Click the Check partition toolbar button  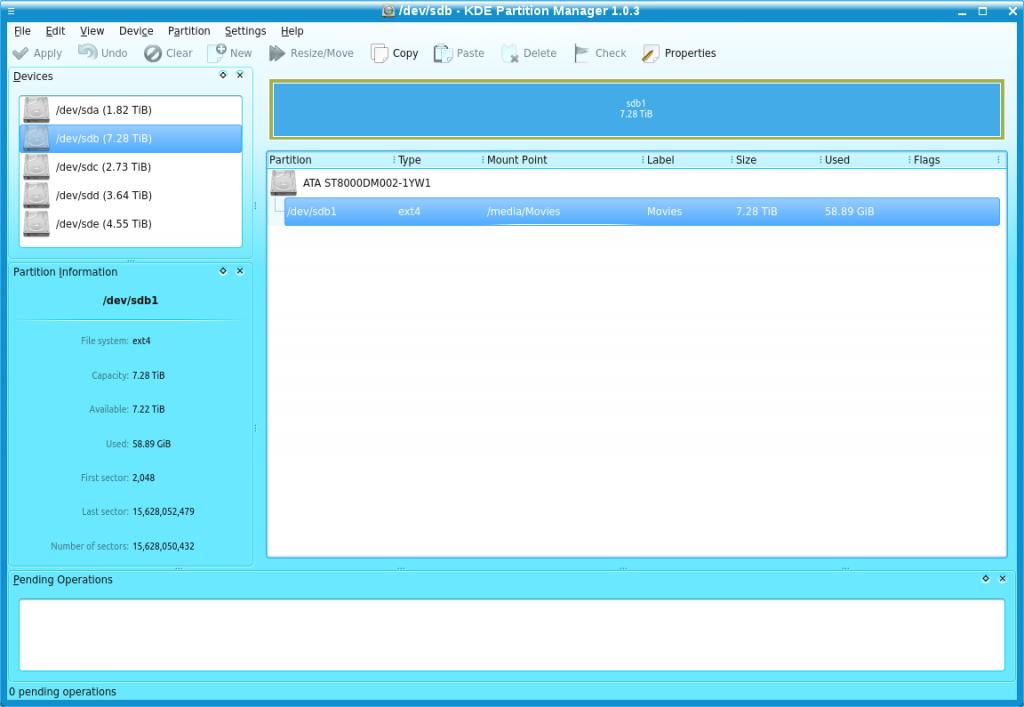point(582,53)
